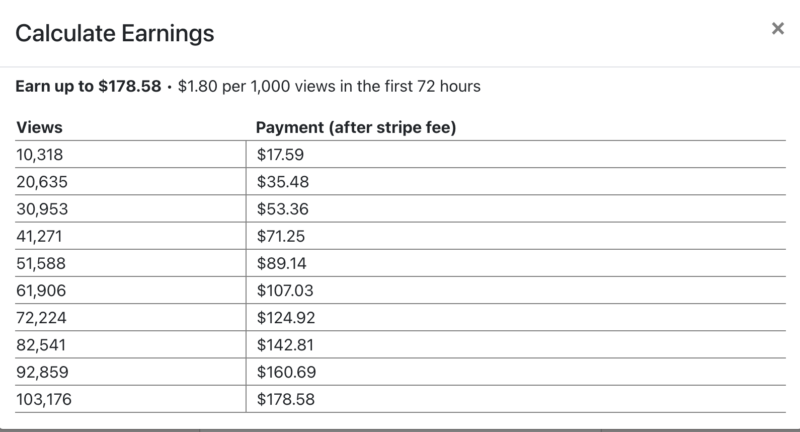
Task: Click the Earn up to $178.58 text
Action: coord(89,86)
